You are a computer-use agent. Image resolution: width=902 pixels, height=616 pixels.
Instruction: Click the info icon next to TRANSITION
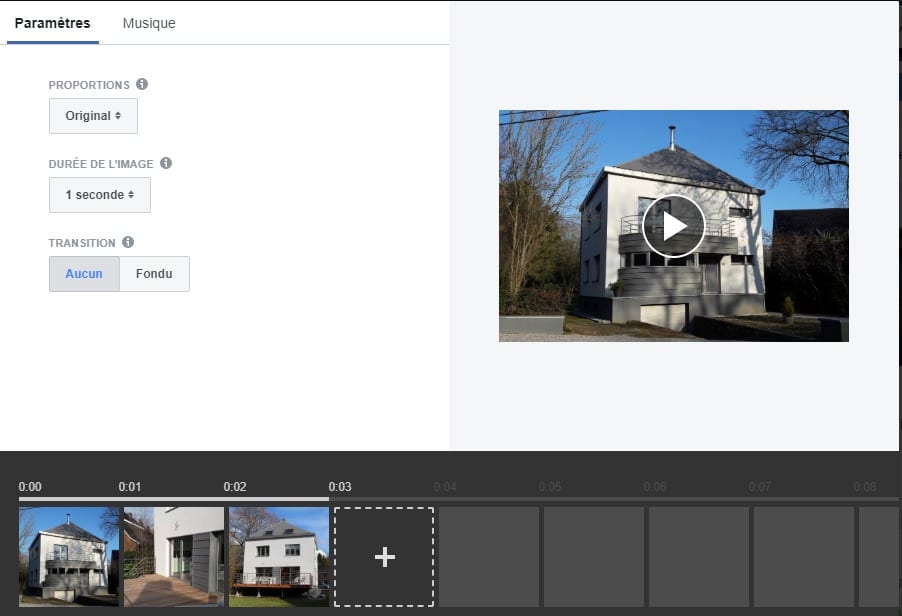[x=128, y=242]
